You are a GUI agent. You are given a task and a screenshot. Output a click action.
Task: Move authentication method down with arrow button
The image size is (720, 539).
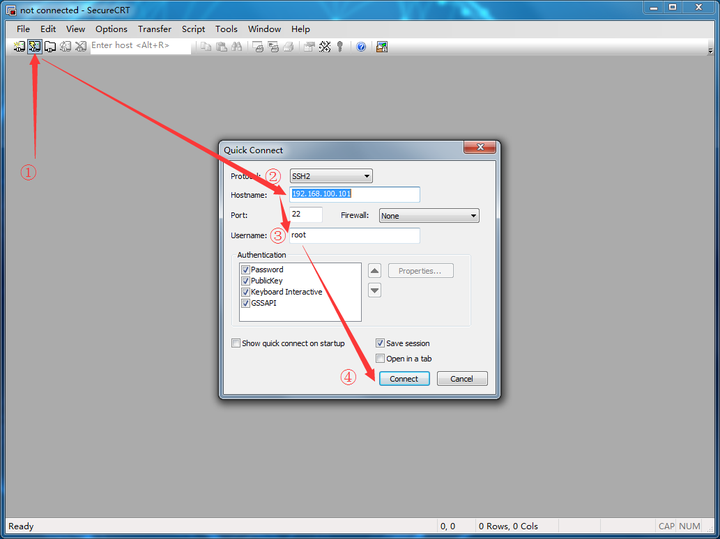[375, 290]
